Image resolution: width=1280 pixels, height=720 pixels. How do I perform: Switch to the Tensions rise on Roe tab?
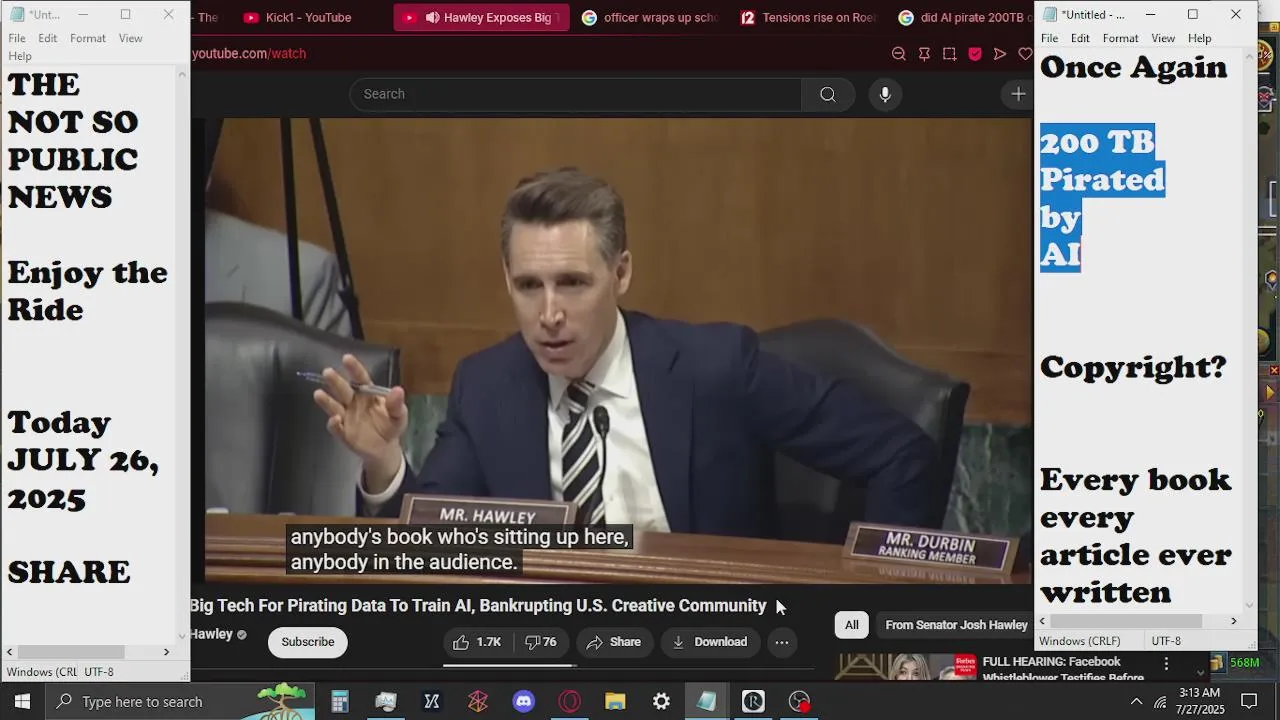[808, 17]
